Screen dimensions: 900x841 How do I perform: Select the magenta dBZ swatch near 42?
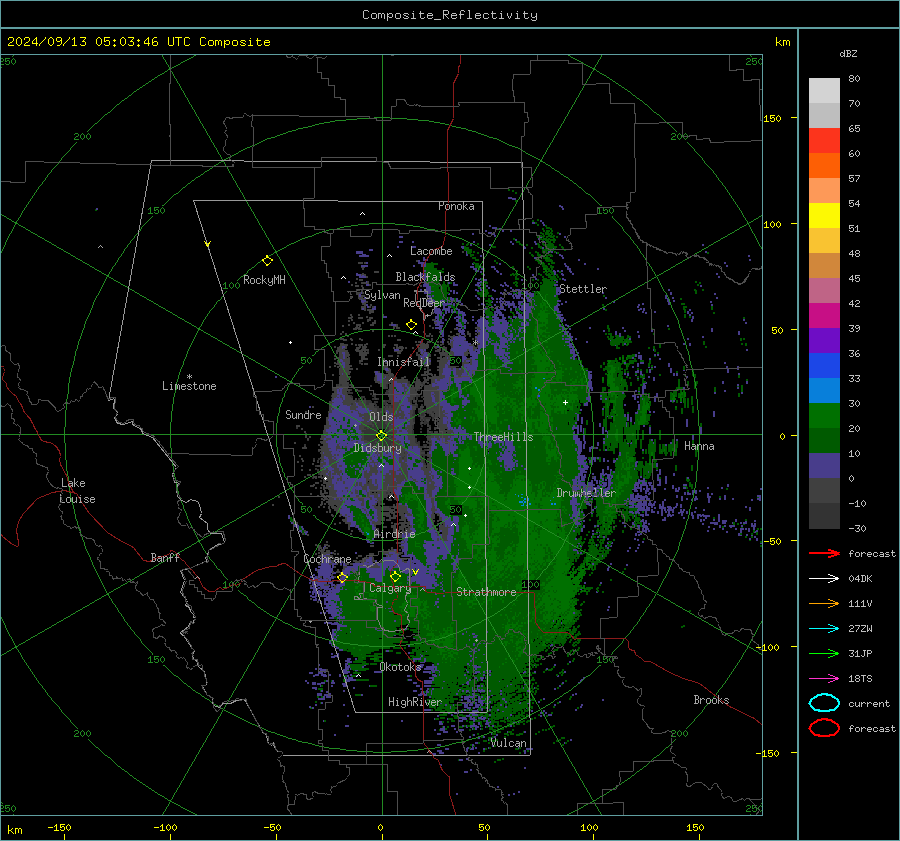tap(824, 316)
